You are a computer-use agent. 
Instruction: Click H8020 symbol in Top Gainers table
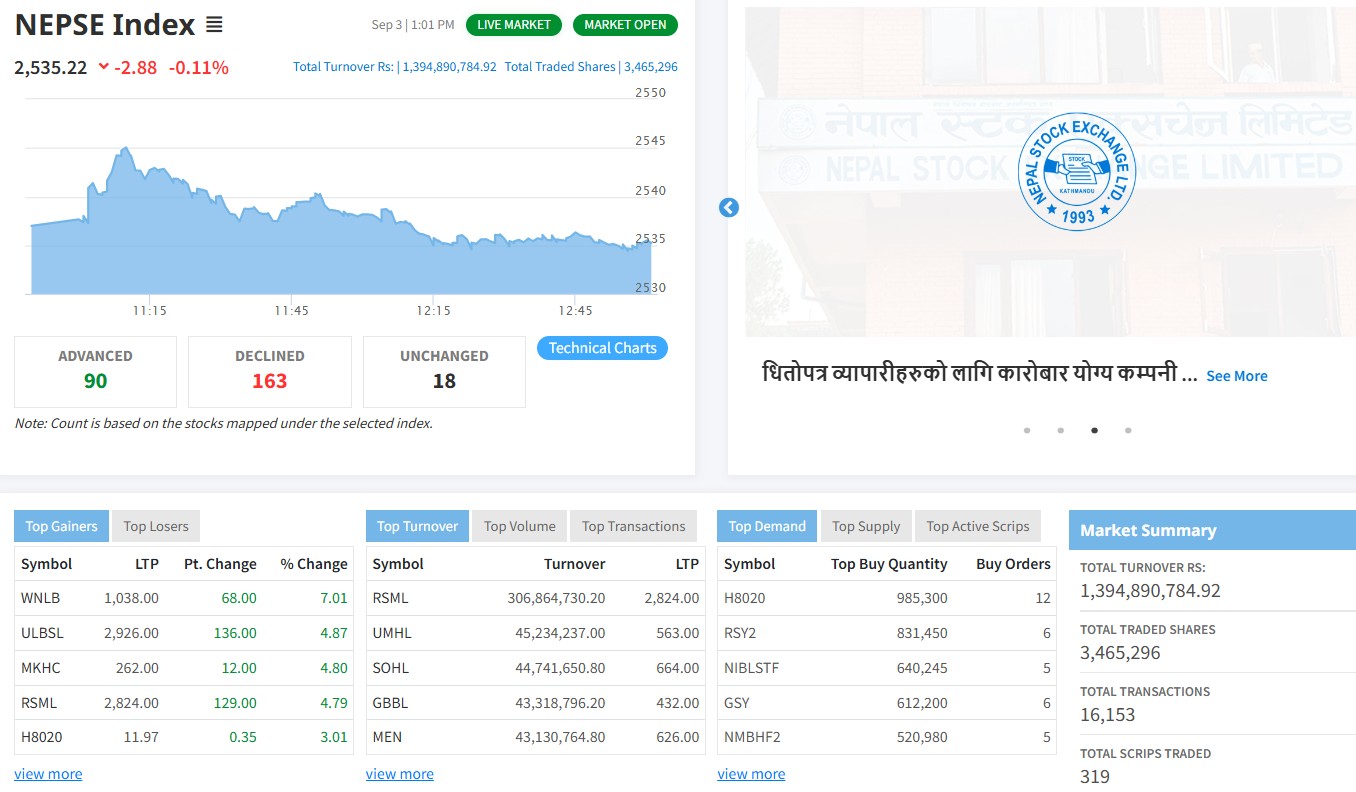(x=42, y=738)
